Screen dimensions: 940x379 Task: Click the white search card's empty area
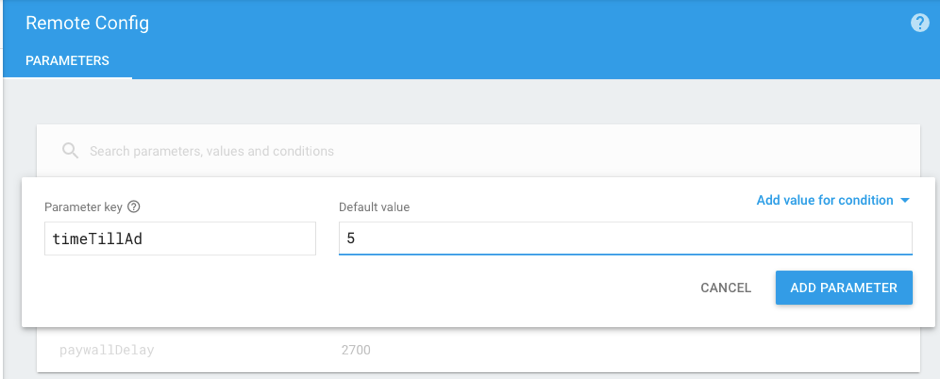(599, 151)
